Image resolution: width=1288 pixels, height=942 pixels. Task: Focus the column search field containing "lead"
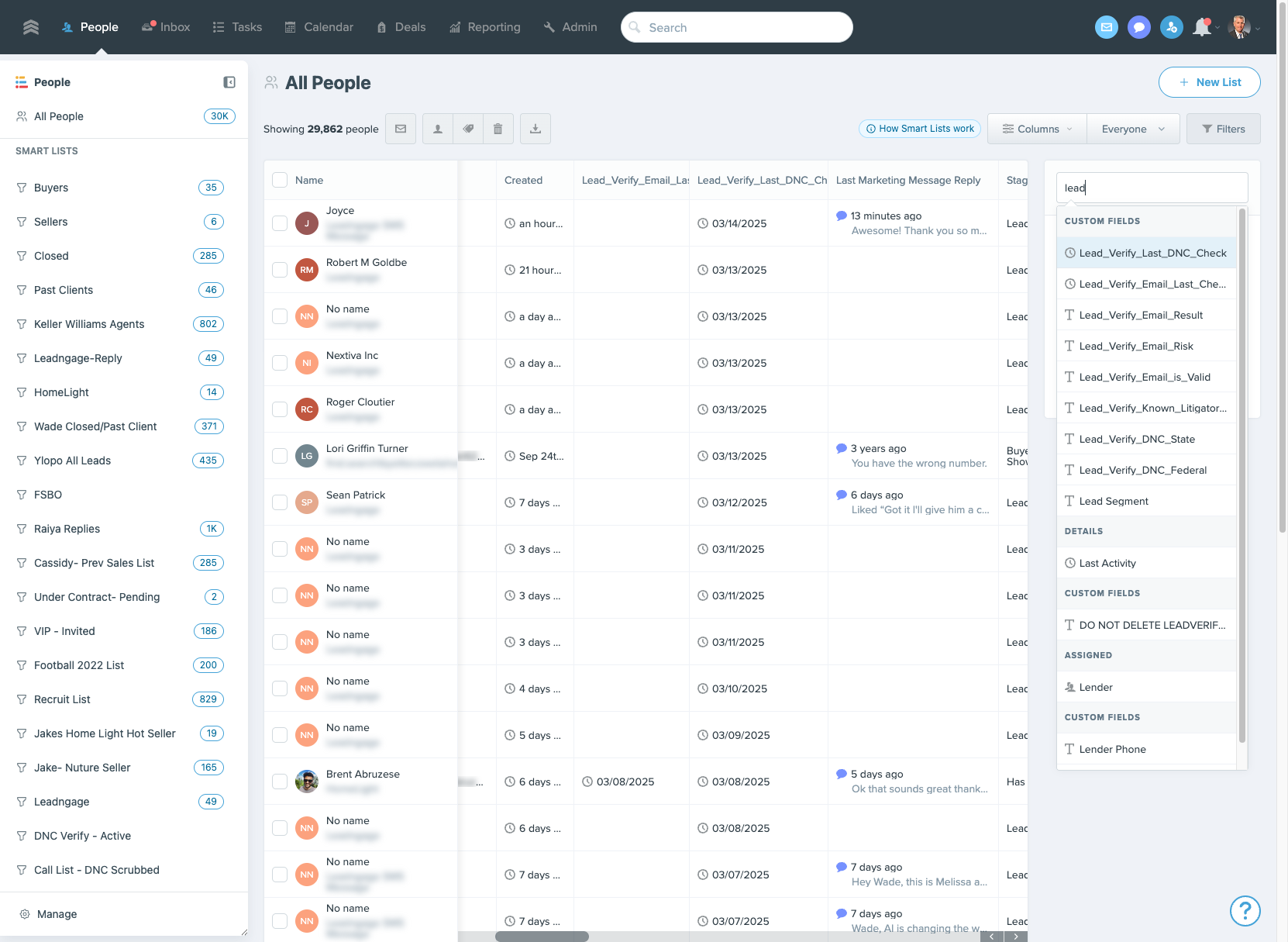pyautogui.click(x=1152, y=188)
